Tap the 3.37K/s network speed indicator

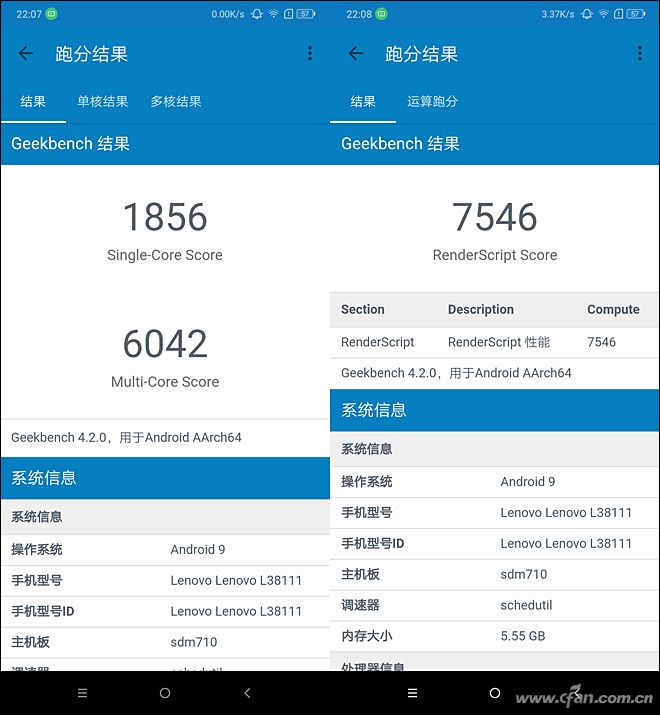pyautogui.click(x=557, y=14)
